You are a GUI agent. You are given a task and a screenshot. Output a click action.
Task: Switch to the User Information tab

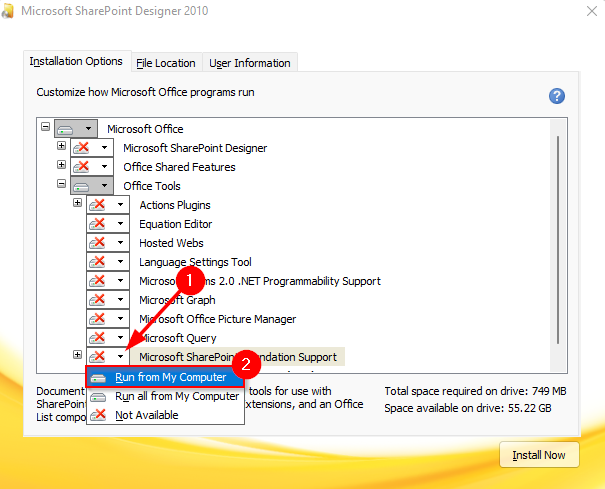[x=250, y=63]
